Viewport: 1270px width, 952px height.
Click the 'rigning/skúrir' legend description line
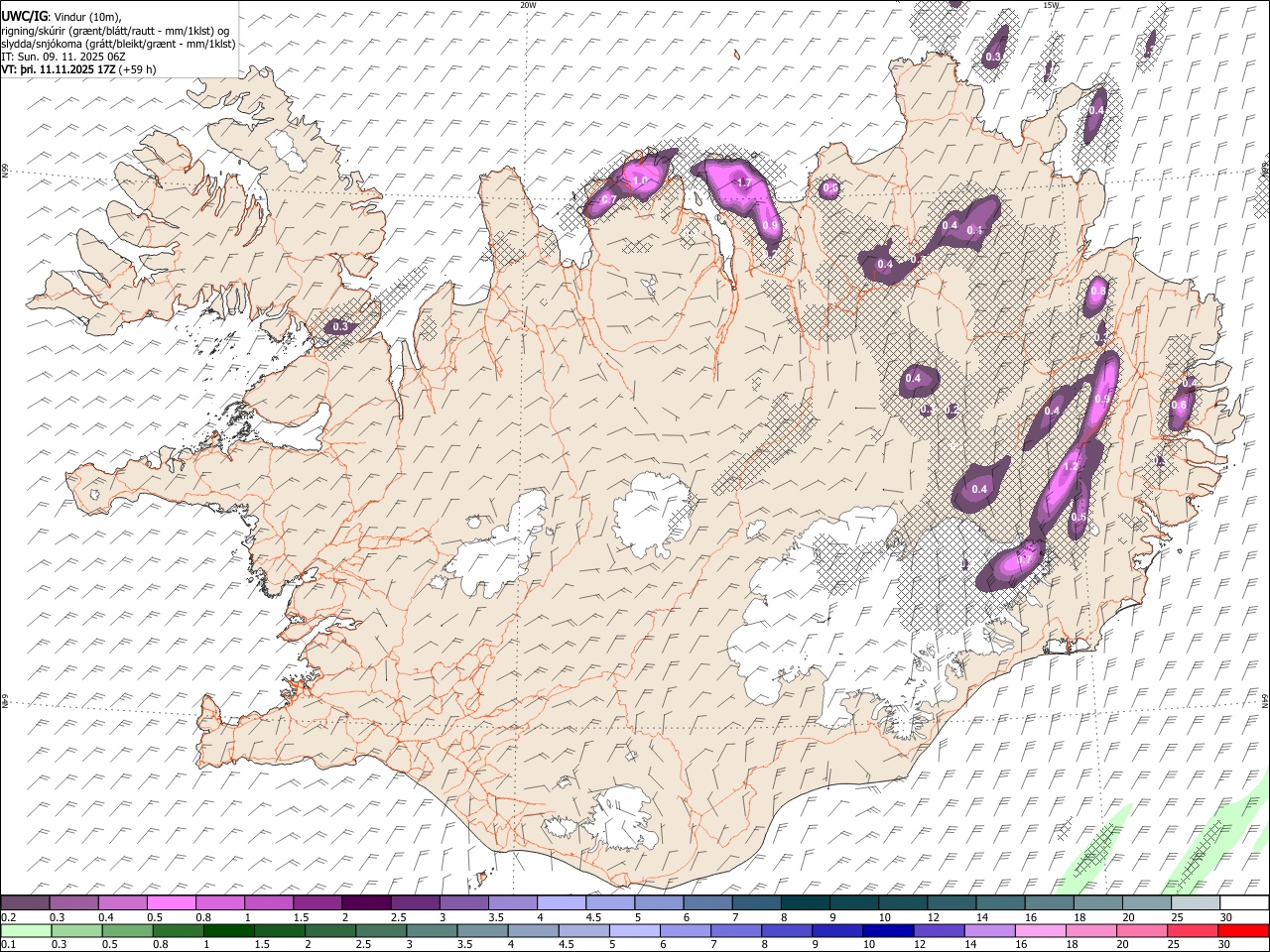pyautogui.click(x=116, y=31)
